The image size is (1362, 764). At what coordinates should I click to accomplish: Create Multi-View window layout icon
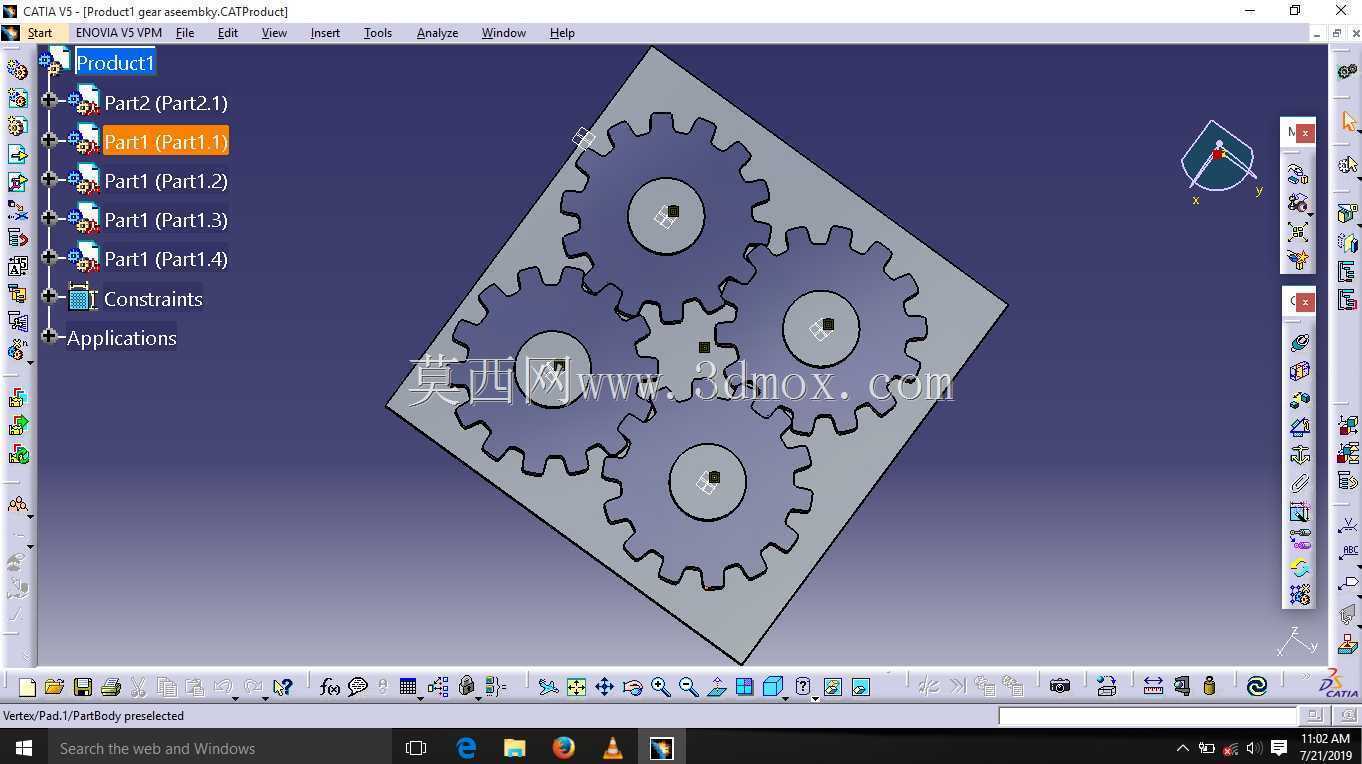click(744, 687)
